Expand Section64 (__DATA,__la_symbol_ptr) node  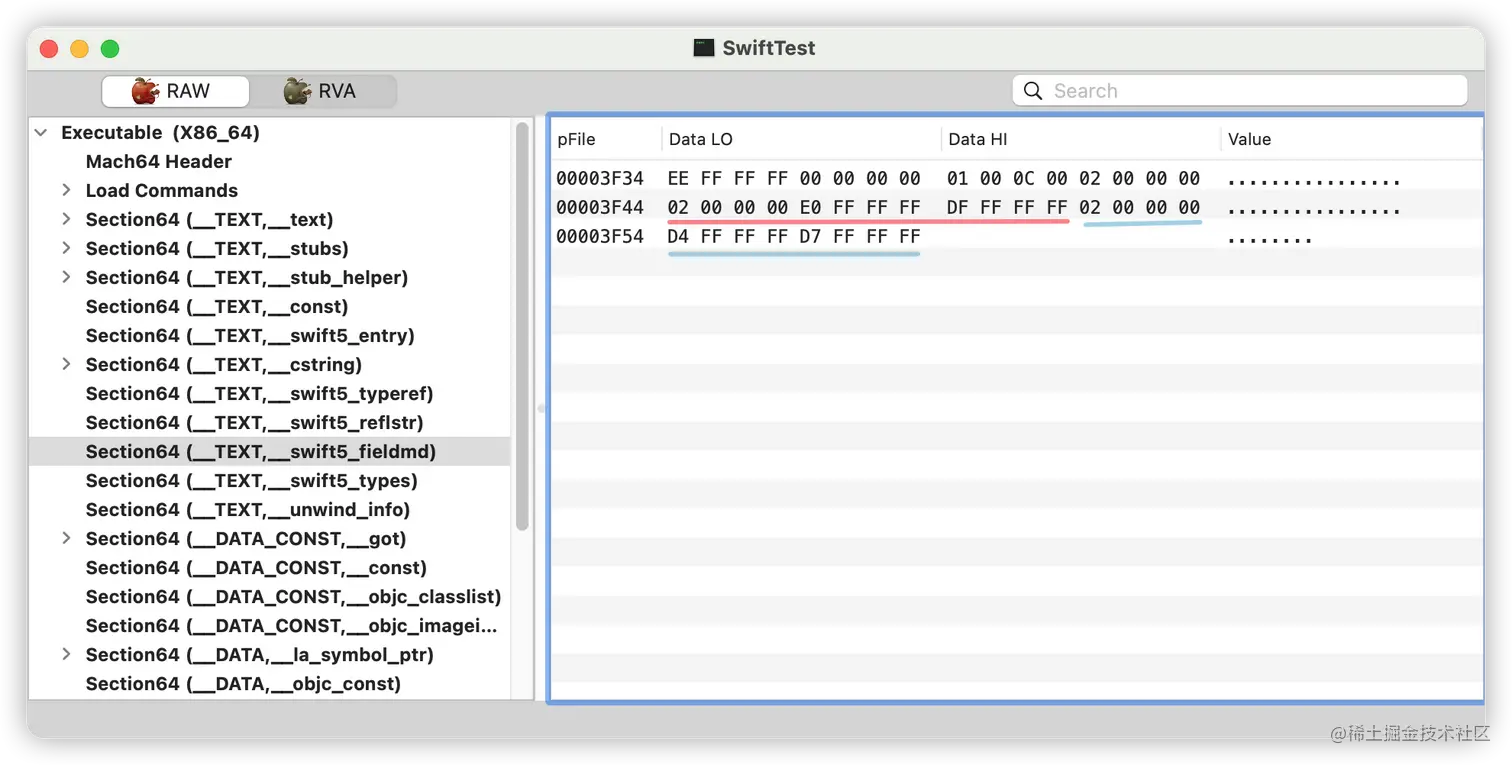(66, 654)
